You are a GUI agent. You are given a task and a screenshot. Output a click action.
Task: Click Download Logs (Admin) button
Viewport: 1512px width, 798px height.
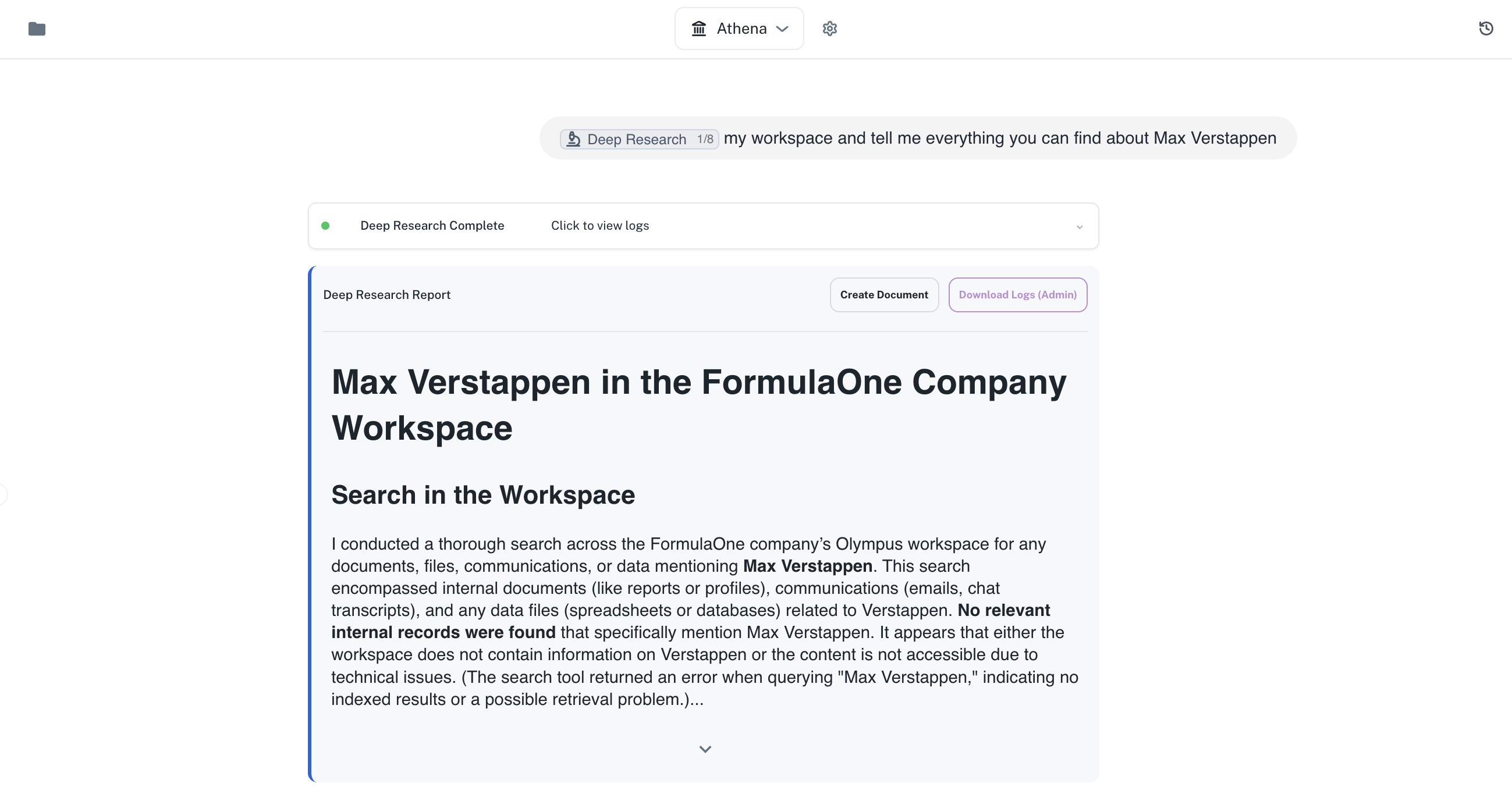coord(1017,294)
